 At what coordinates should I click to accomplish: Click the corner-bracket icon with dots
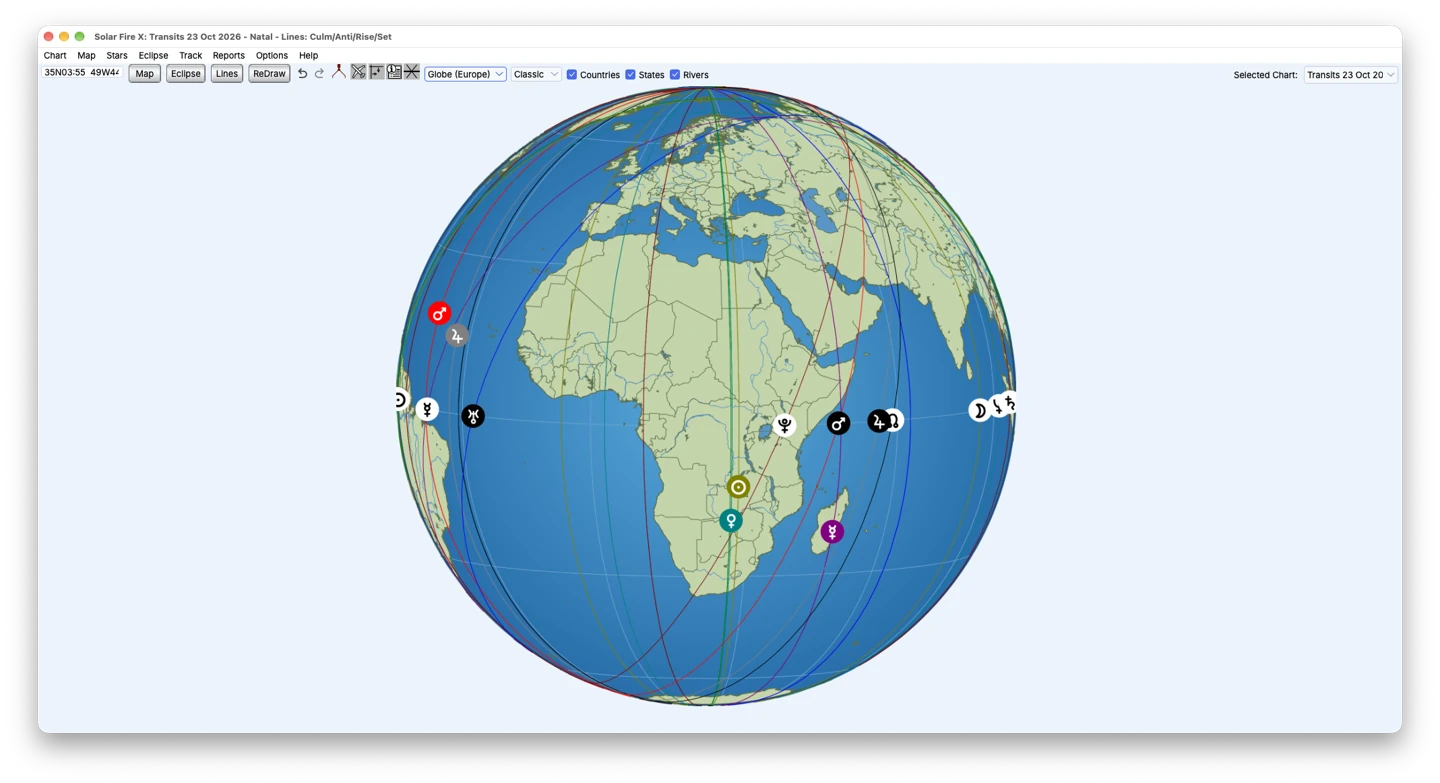point(376,72)
